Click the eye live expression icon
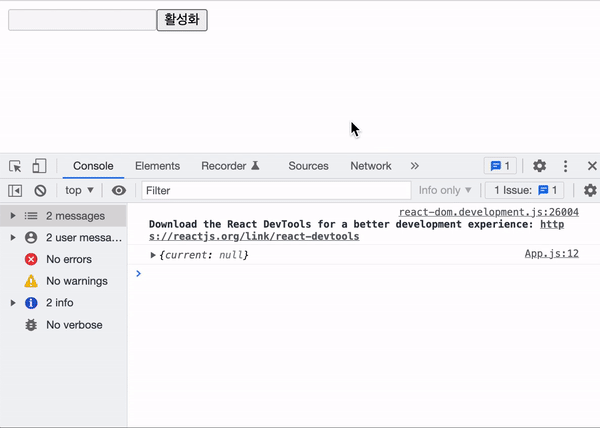 119,190
